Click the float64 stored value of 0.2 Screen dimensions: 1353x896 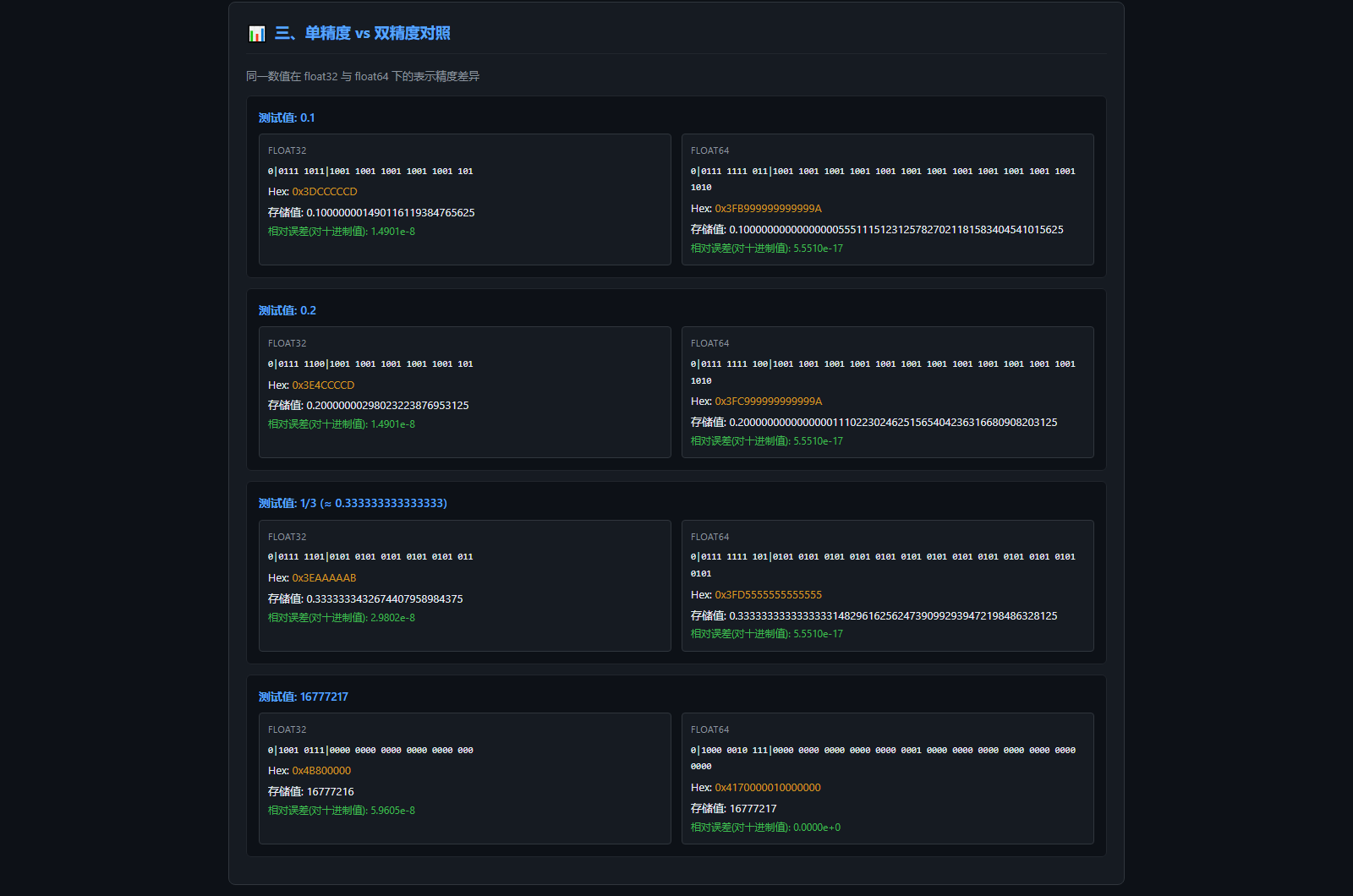tap(893, 423)
